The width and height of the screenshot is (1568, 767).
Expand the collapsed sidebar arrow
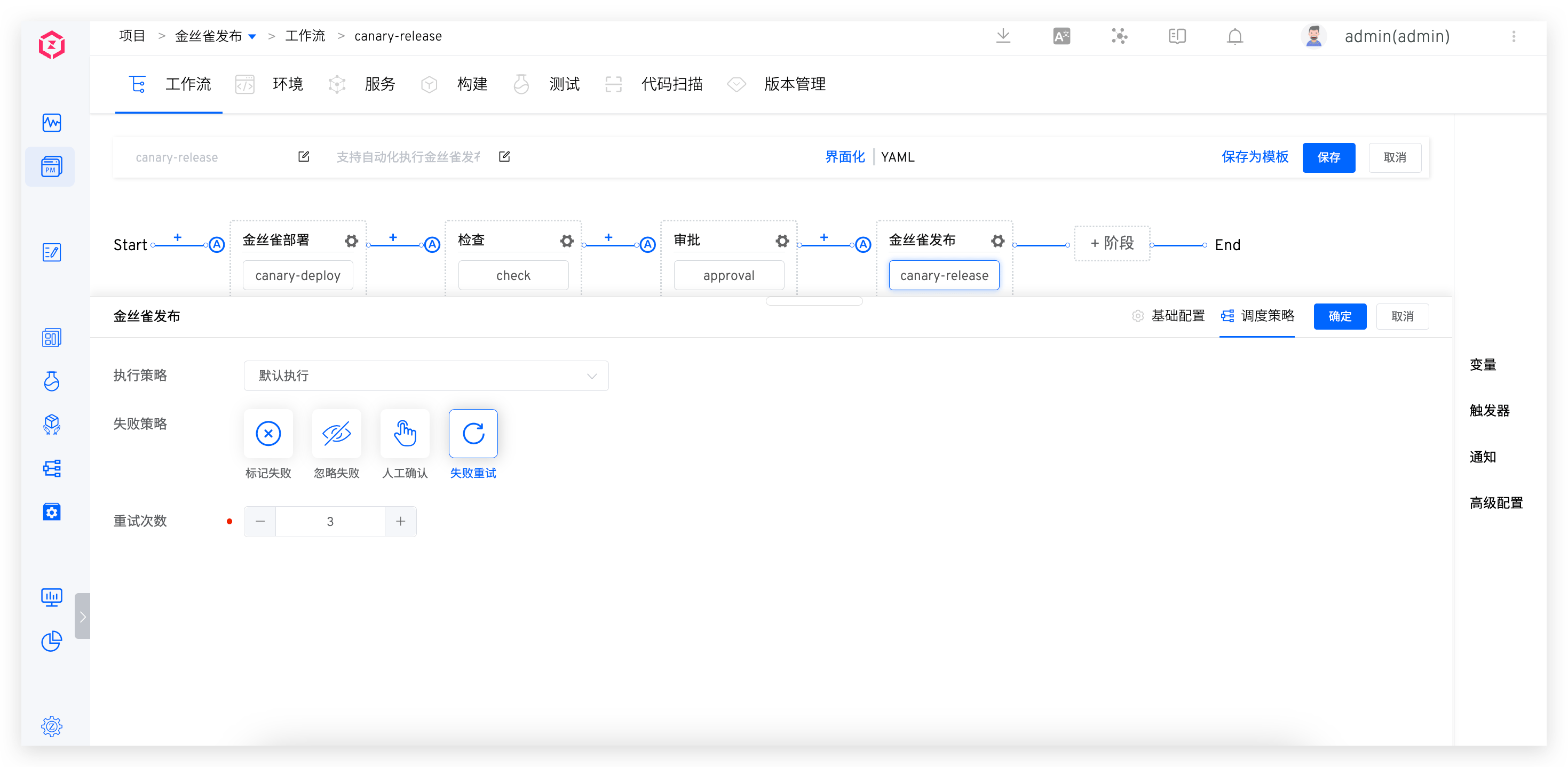click(x=83, y=616)
